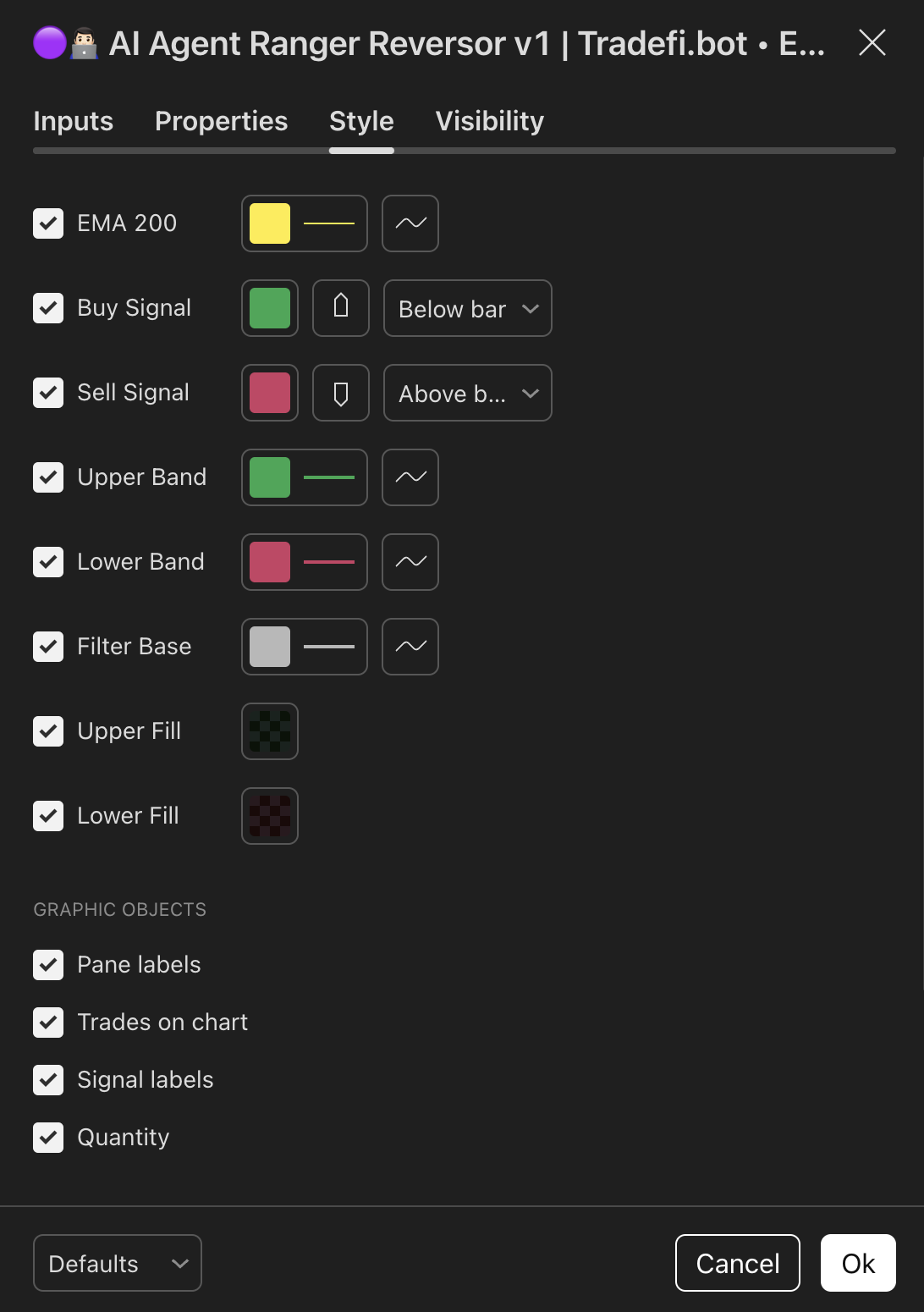Viewport: 924px width, 1312px height.
Task: Open Lower Band plot type icon
Action: tap(410, 562)
